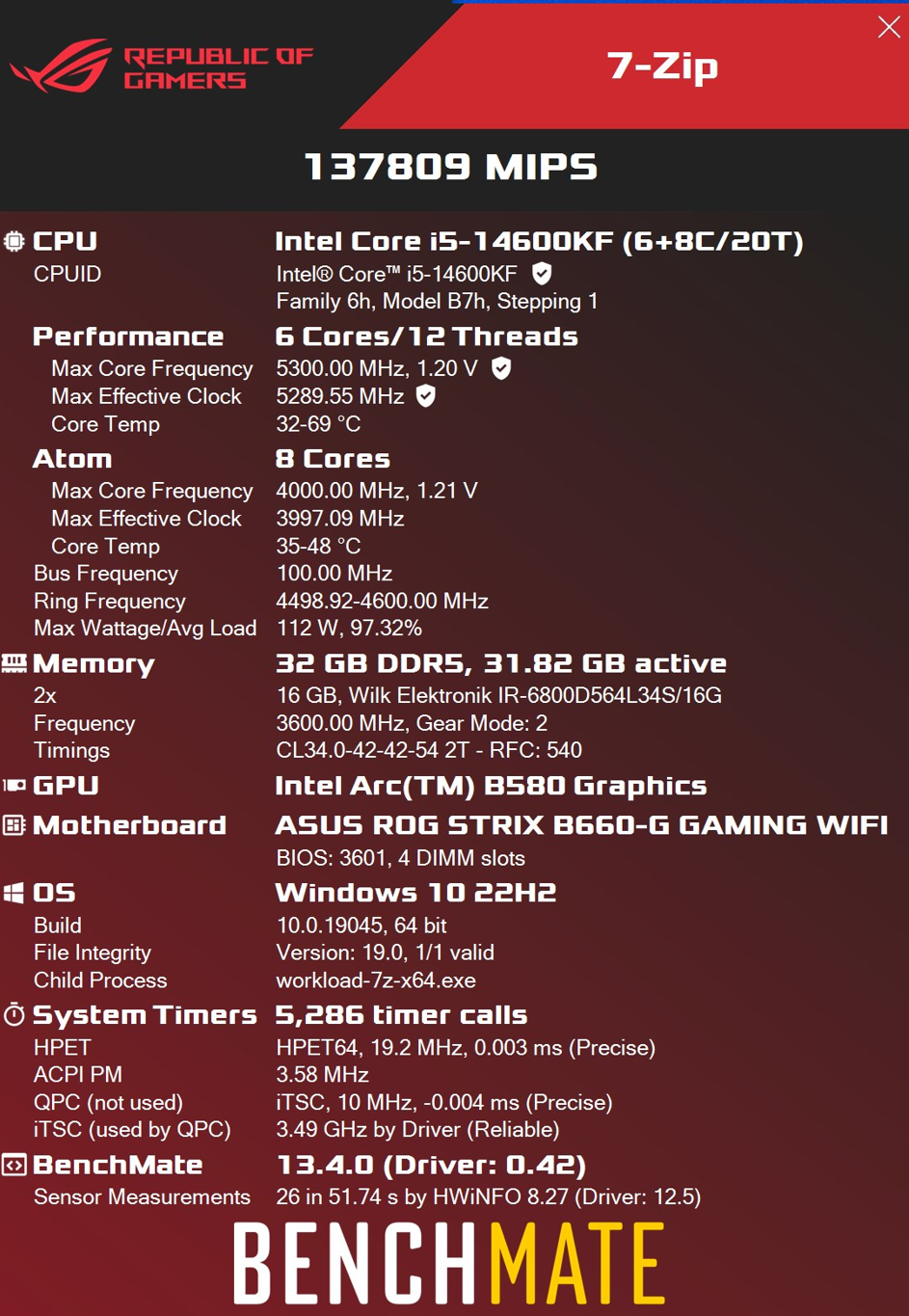This screenshot has width=909, height=1316.
Task: Click the ASUS ROG STRIX B660-G motherboard name
Action: click(x=581, y=825)
